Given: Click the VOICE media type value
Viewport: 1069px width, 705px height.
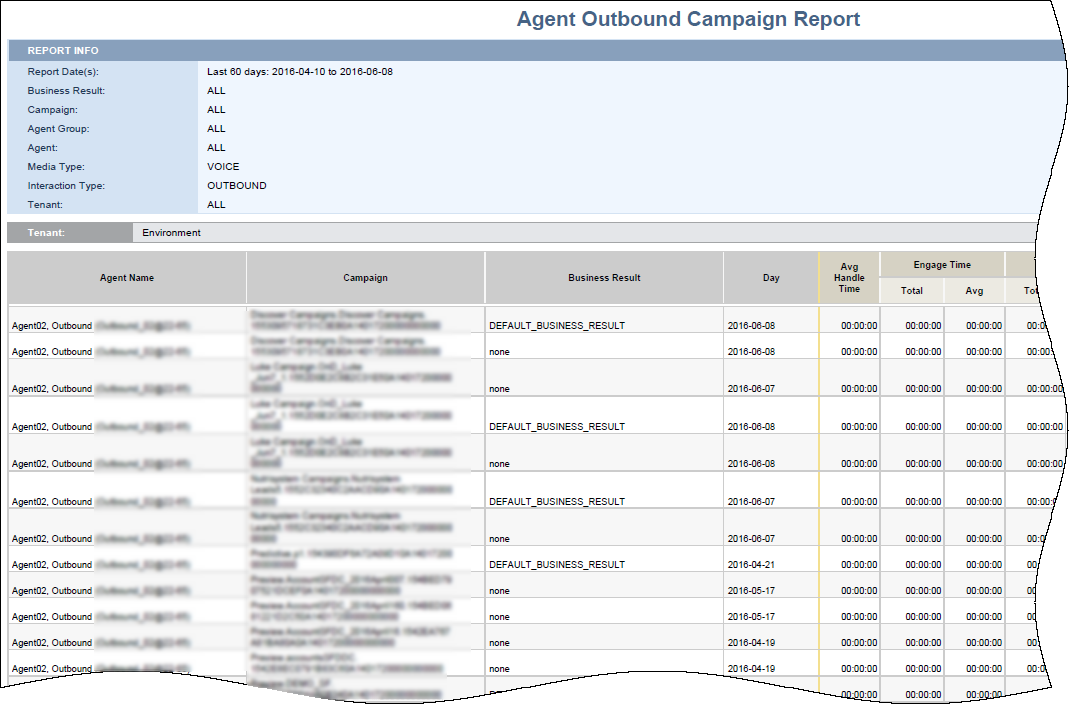Looking at the screenshot, I should point(223,167).
